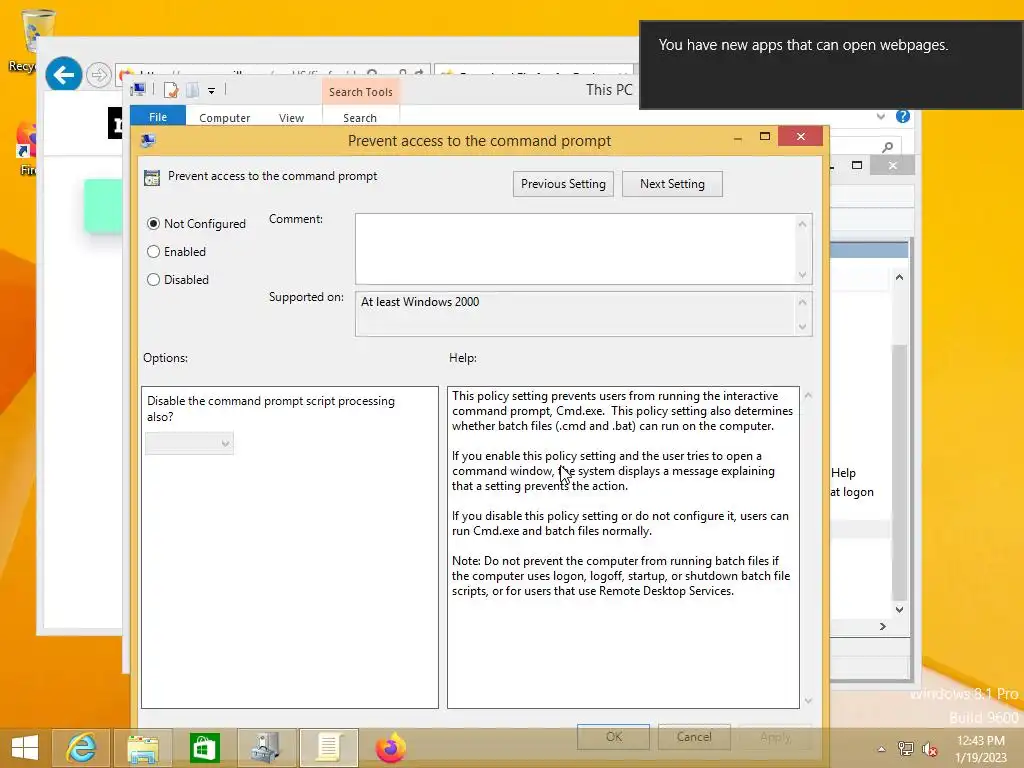This screenshot has width=1024, height=768.
Task: Open the View ribbon tab
Action: click(x=291, y=118)
